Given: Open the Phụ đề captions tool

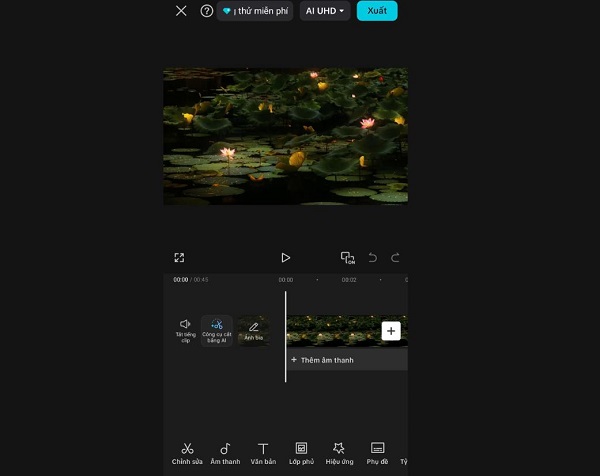Looking at the screenshot, I should point(377,453).
